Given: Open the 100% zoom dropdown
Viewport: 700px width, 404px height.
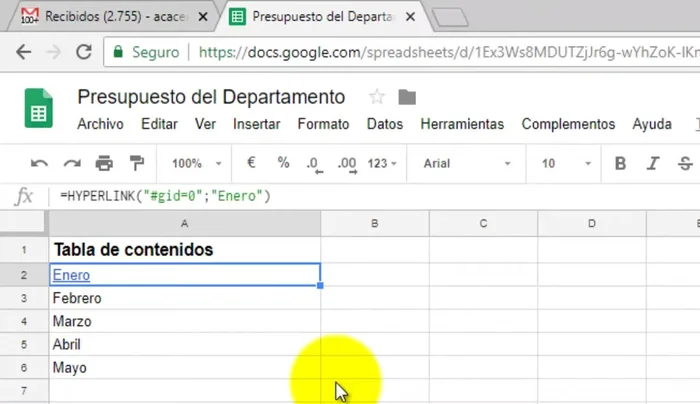Looking at the screenshot, I should 196,163.
